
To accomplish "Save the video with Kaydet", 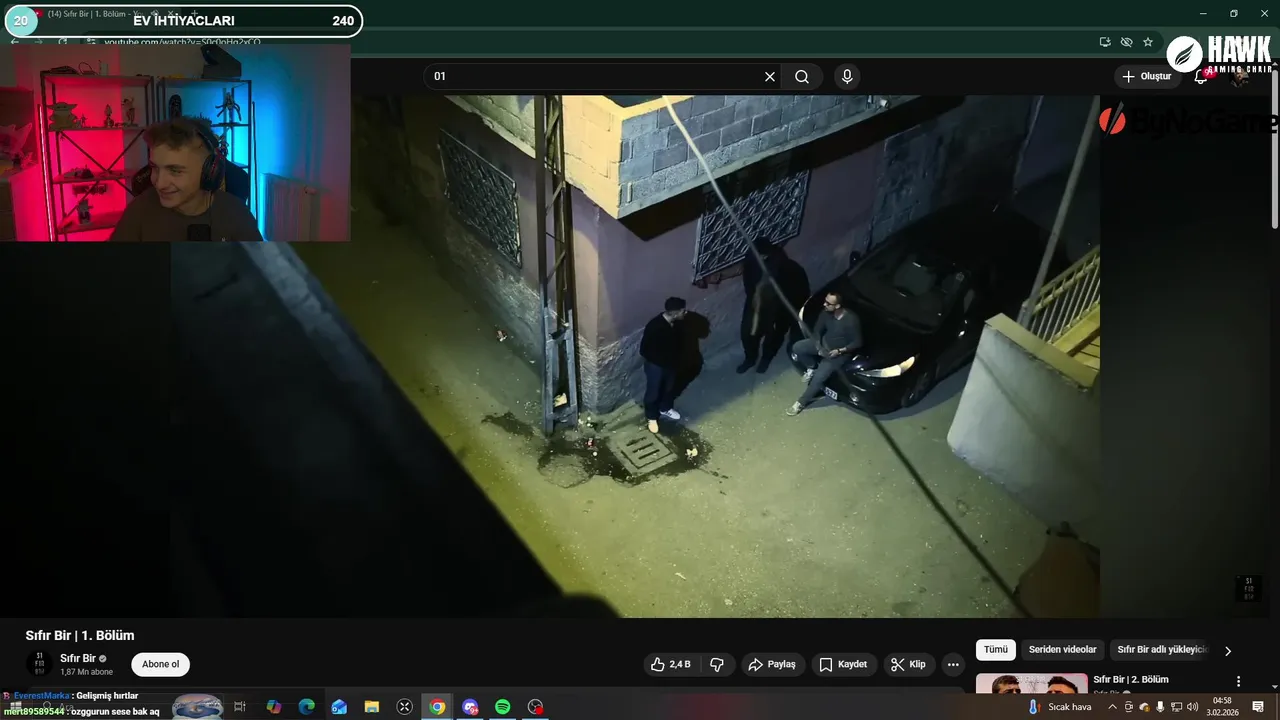I will click(844, 664).
